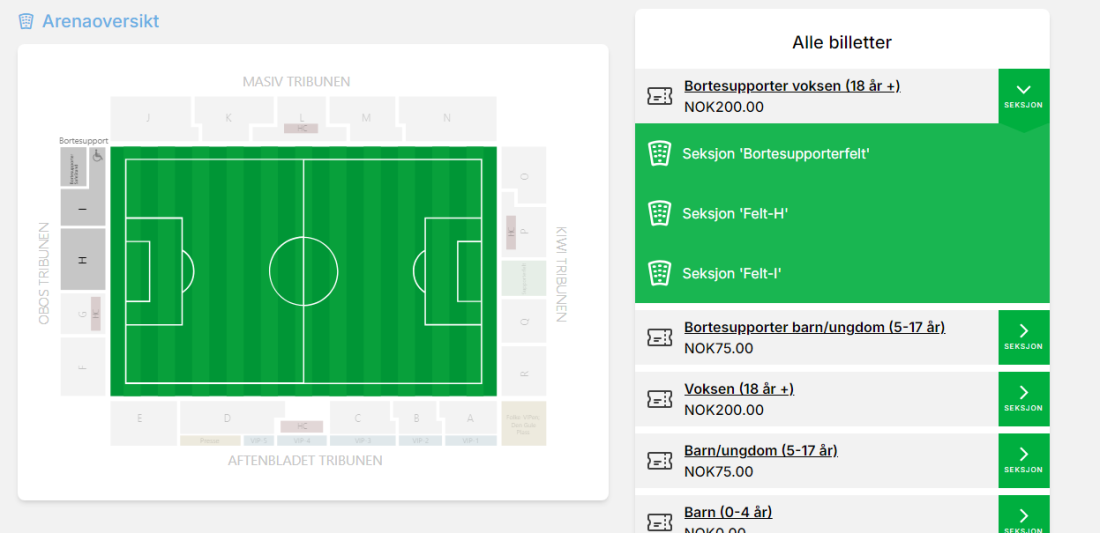Open the Bortesupporter voksen (18 år +) link
Viewport: 1100px width, 533px height.
click(792, 86)
